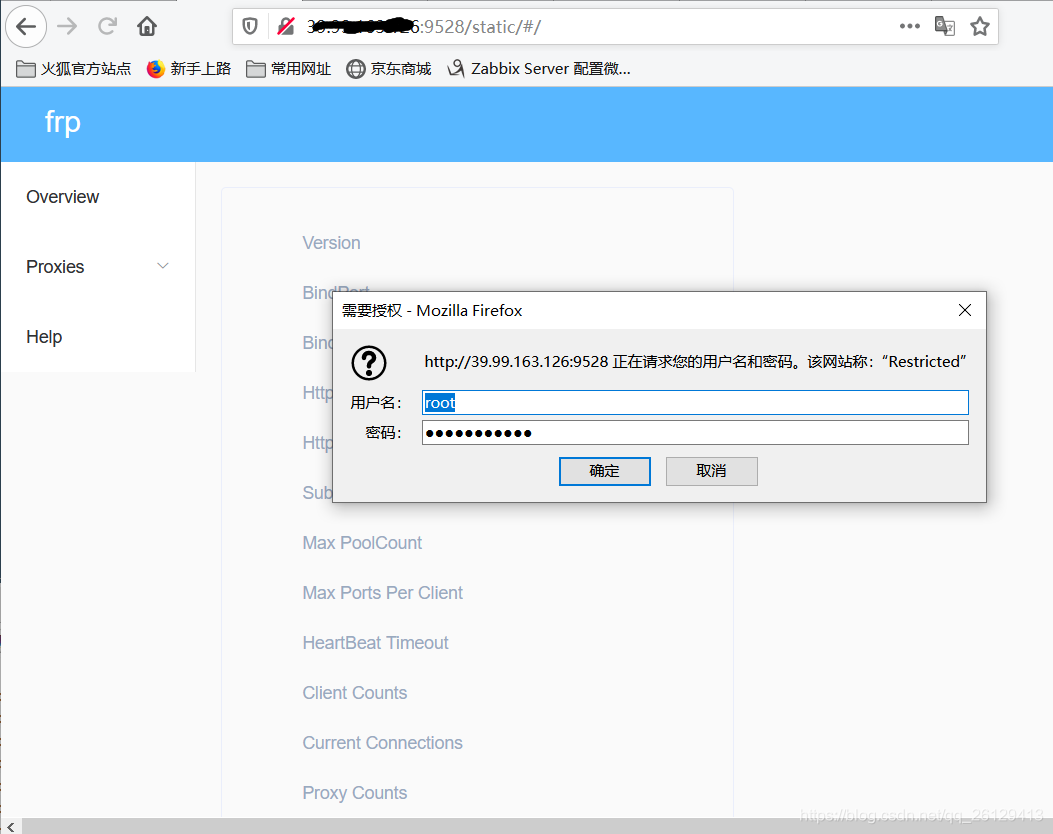1053x834 pixels.
Task: Open the 京东商城 bookmark
Action: click(389, 68)
